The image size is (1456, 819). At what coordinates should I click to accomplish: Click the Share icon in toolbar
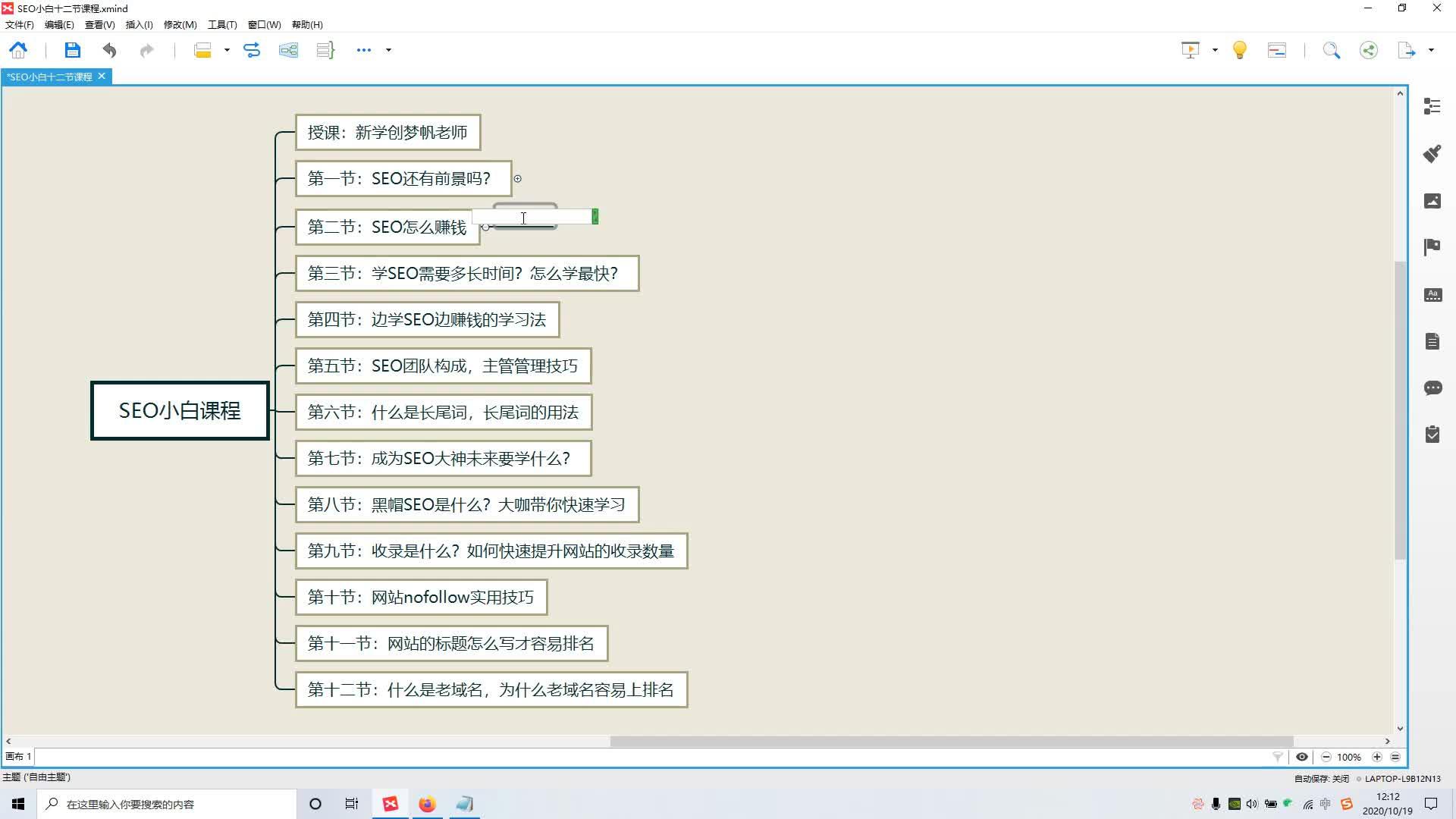(x=1368, y=50)
